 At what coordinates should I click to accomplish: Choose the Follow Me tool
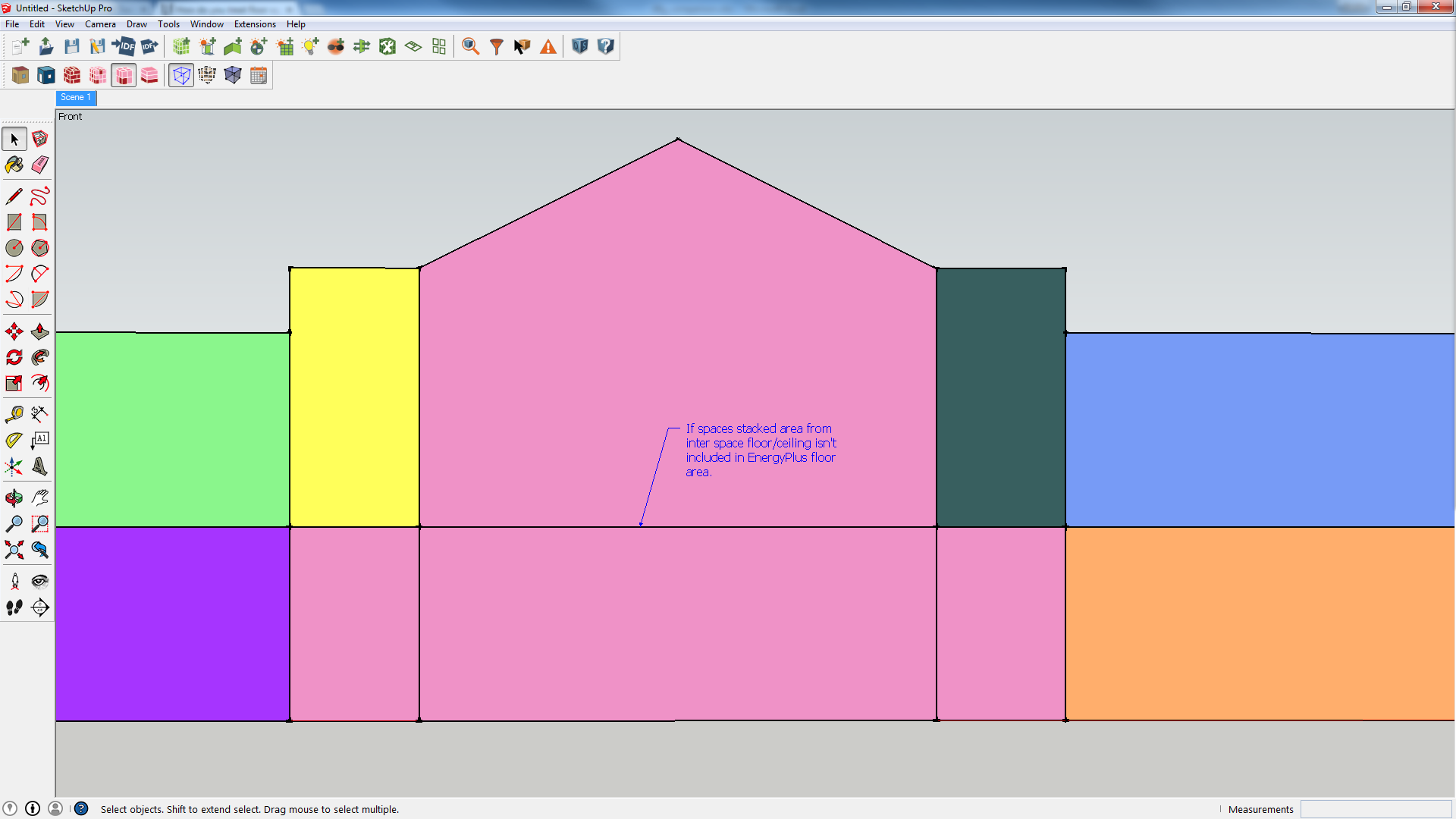tap(40, 357)
